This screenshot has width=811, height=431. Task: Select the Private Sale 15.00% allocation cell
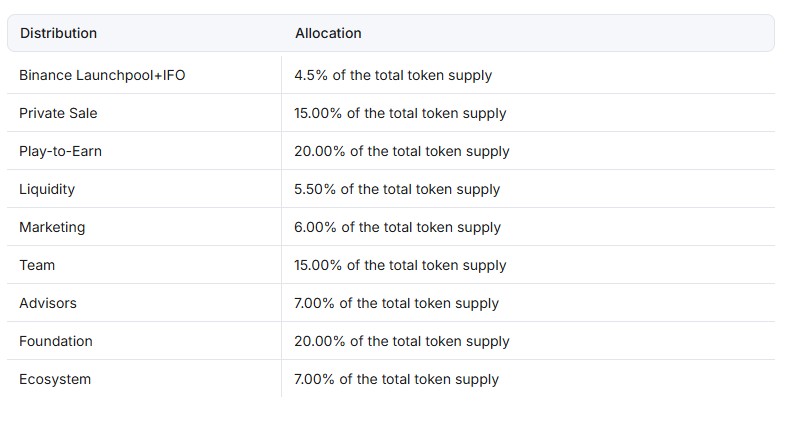pos(400,113)
